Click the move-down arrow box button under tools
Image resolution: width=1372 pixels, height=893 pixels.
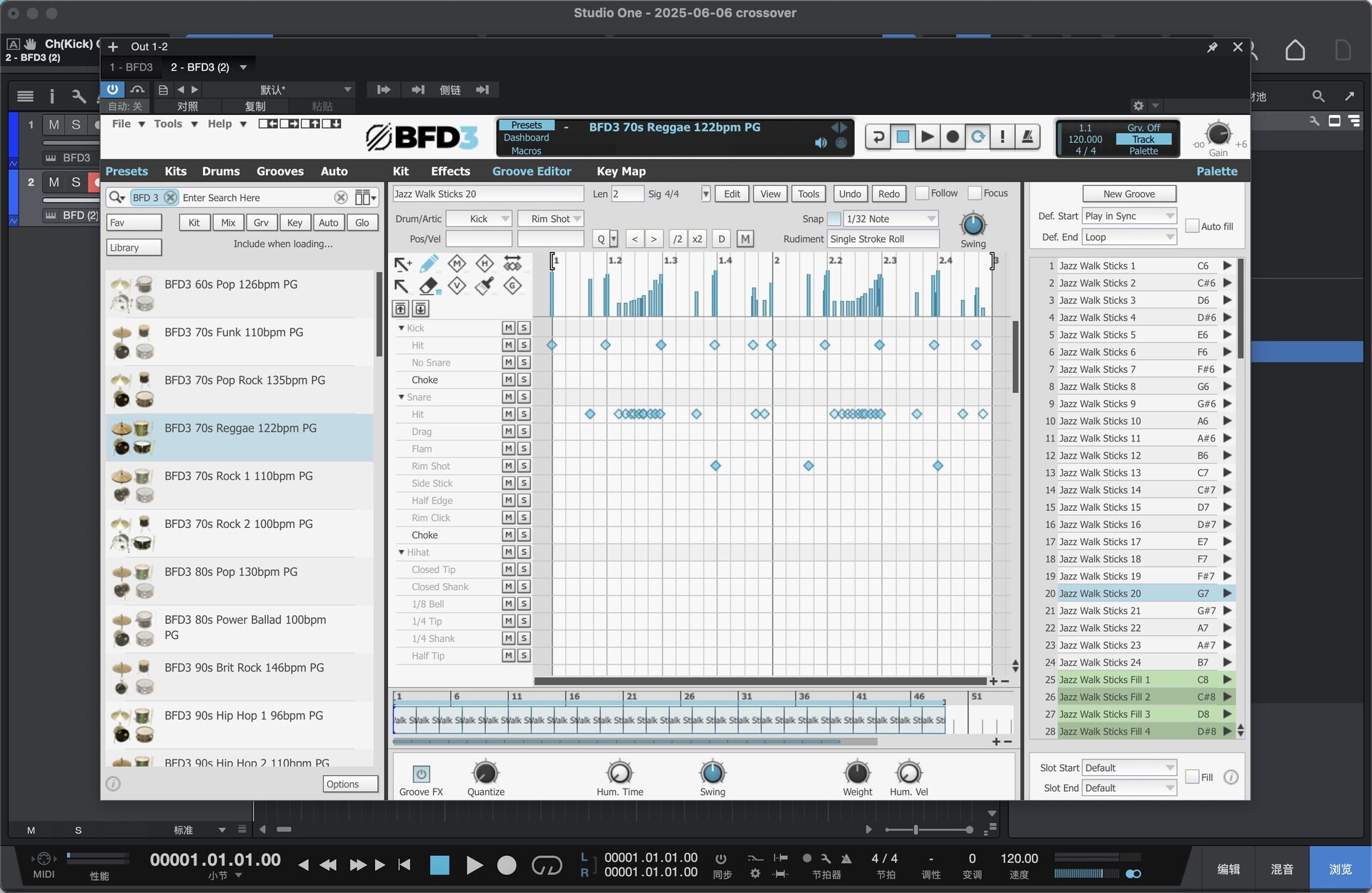click(421, 309)
